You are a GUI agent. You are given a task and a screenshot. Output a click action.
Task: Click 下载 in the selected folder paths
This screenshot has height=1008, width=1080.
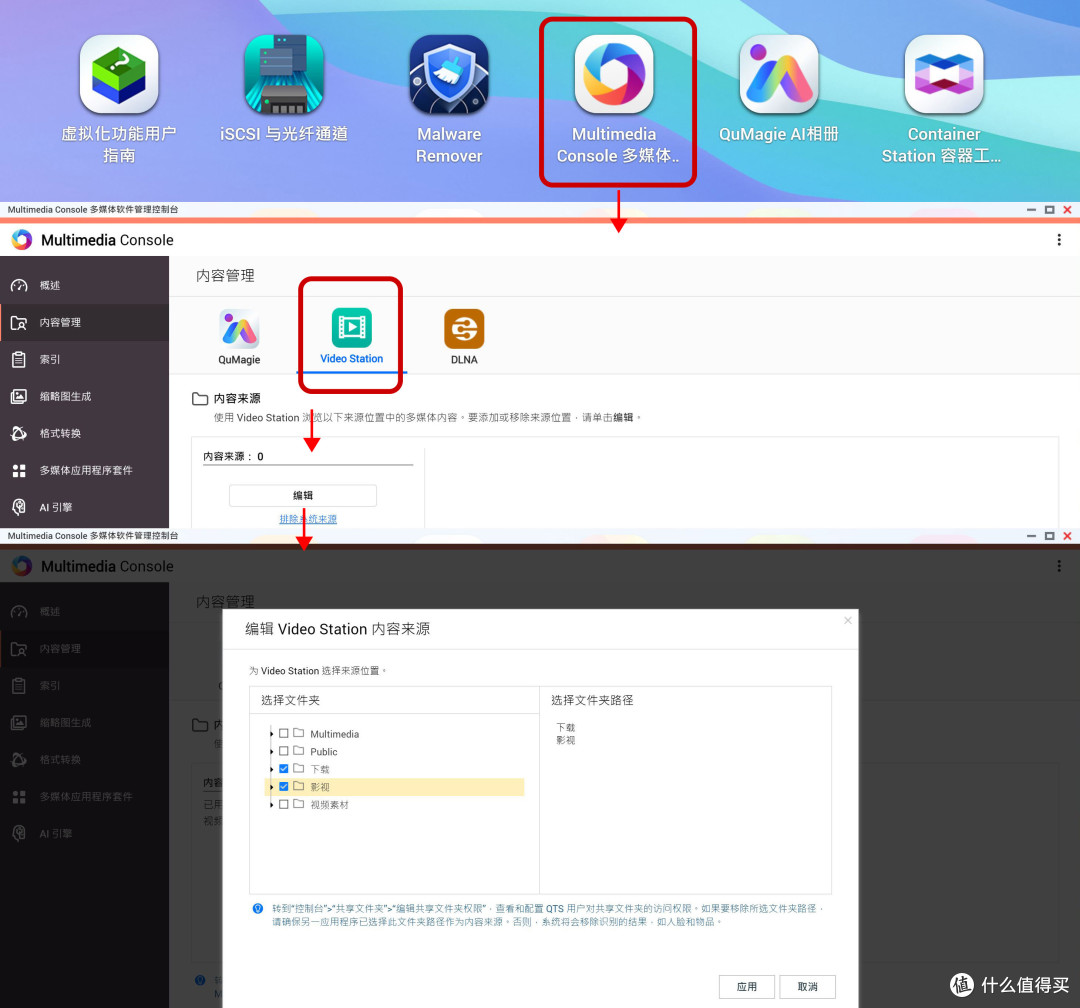(565, 728)
